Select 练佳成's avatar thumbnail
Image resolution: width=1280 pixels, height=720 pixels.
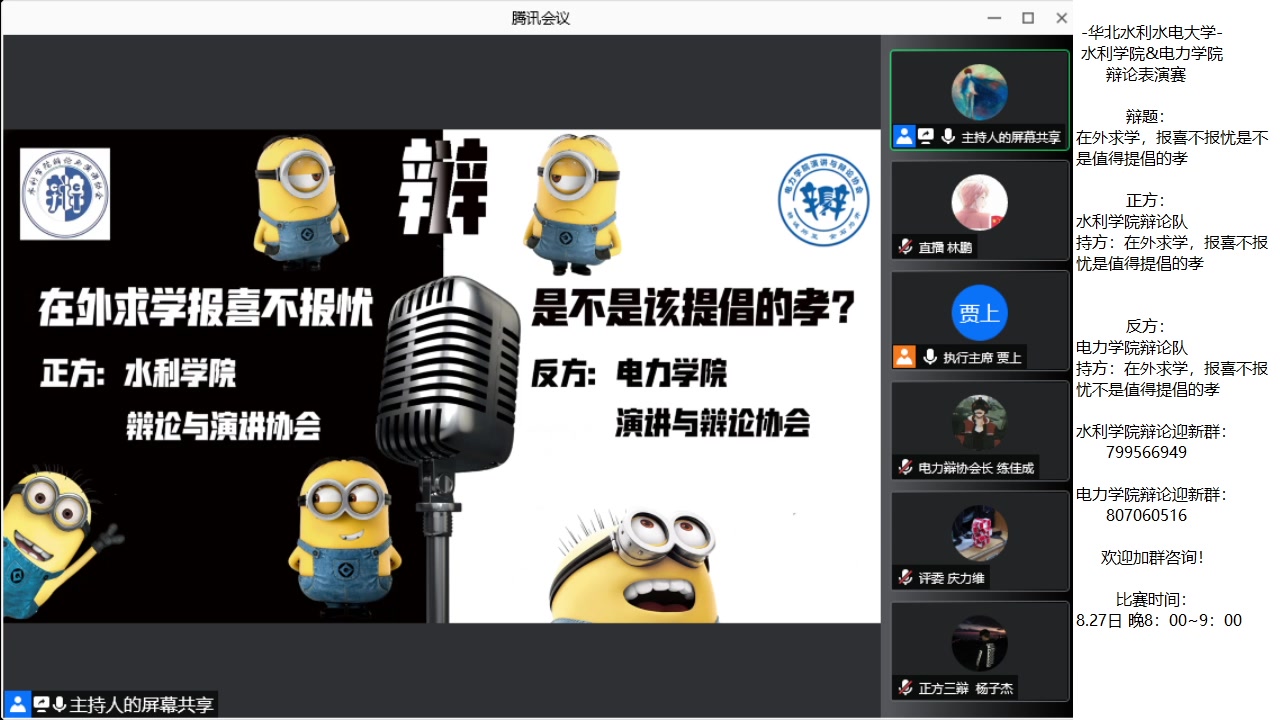(979, 422)
